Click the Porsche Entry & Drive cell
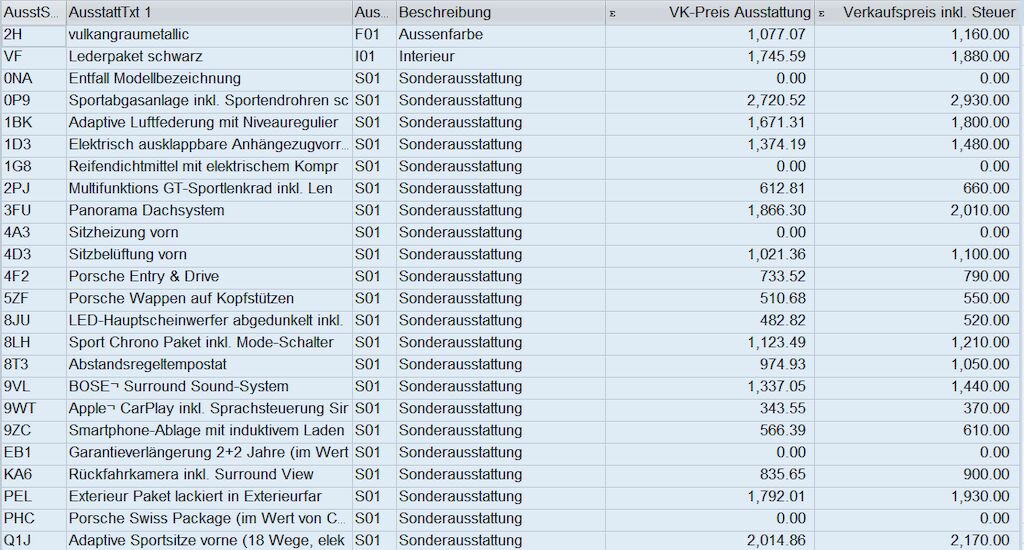Screen dimensions: 1024x550 [209, 276]
